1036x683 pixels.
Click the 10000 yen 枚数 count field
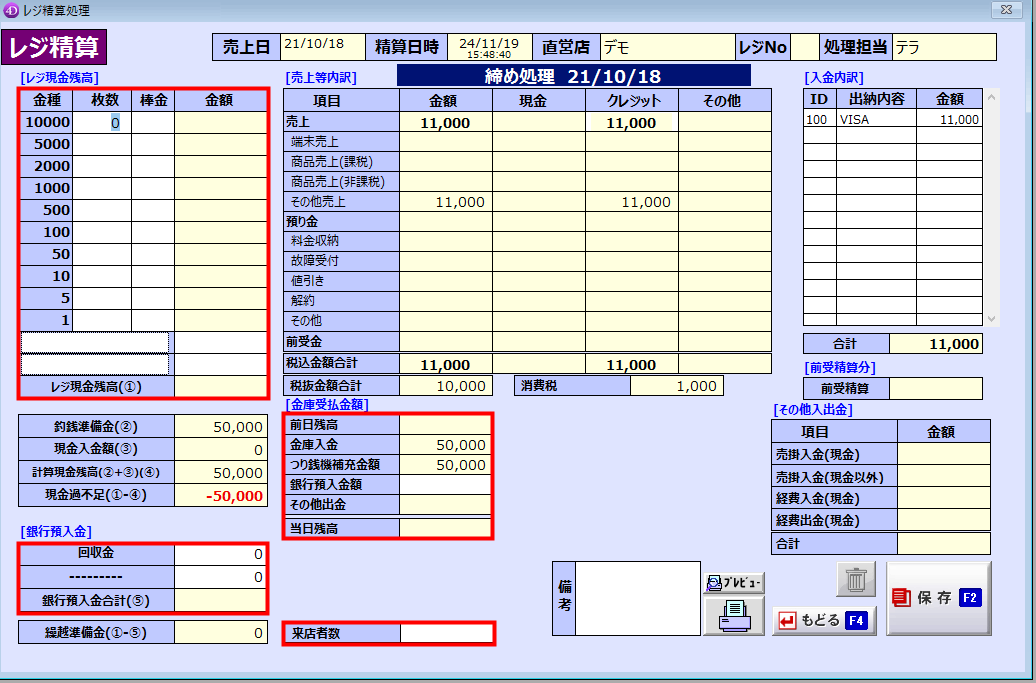coord(102,122)
